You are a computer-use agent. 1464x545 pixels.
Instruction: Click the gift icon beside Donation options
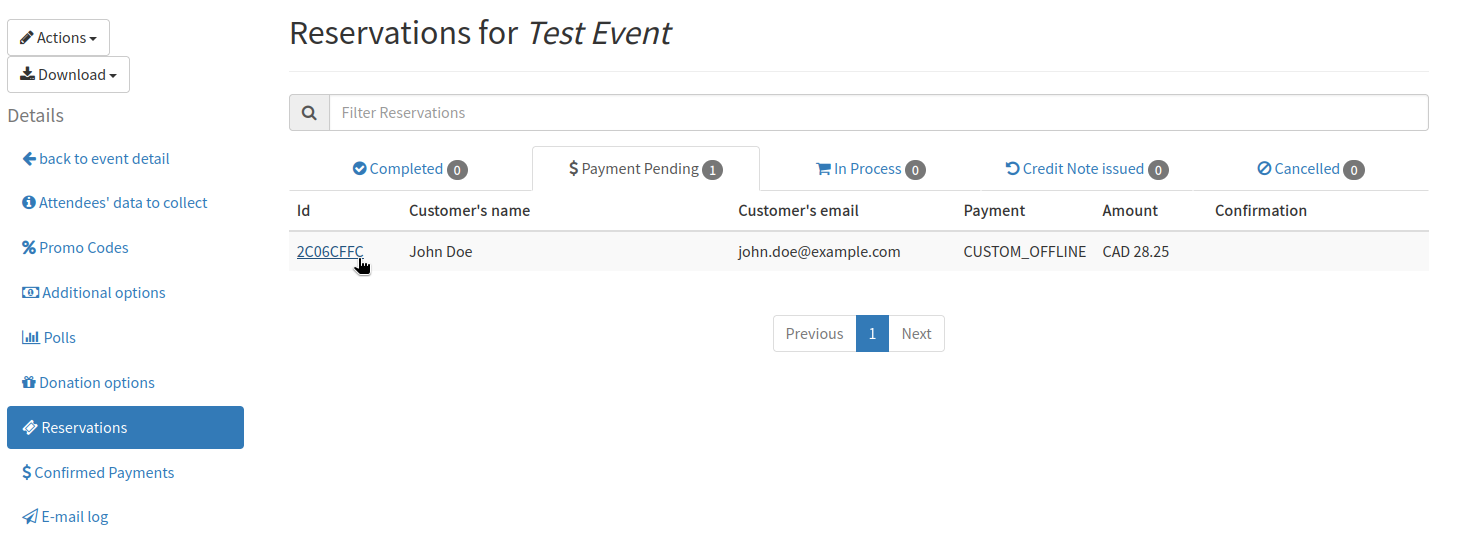29,382
